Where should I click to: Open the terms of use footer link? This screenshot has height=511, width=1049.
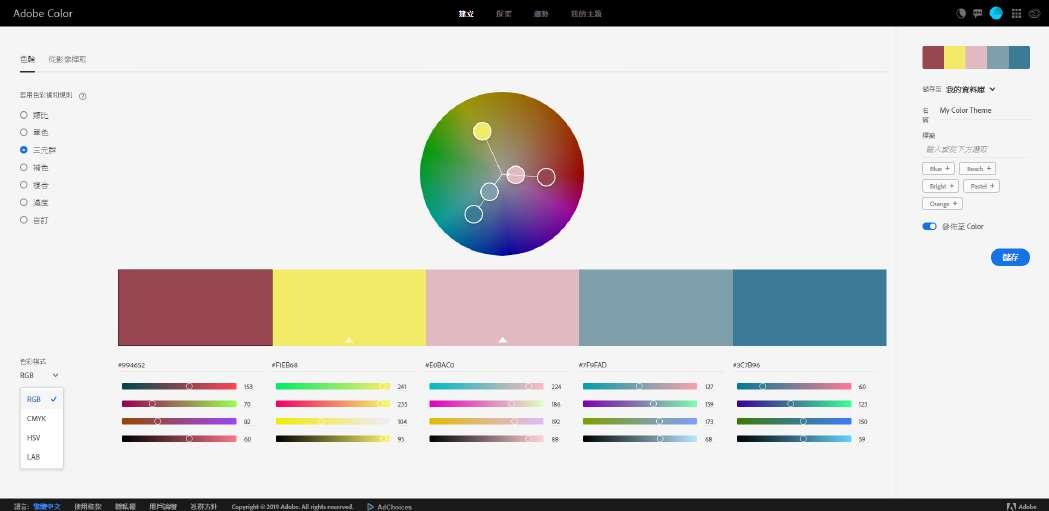click(x=88, y=506)
